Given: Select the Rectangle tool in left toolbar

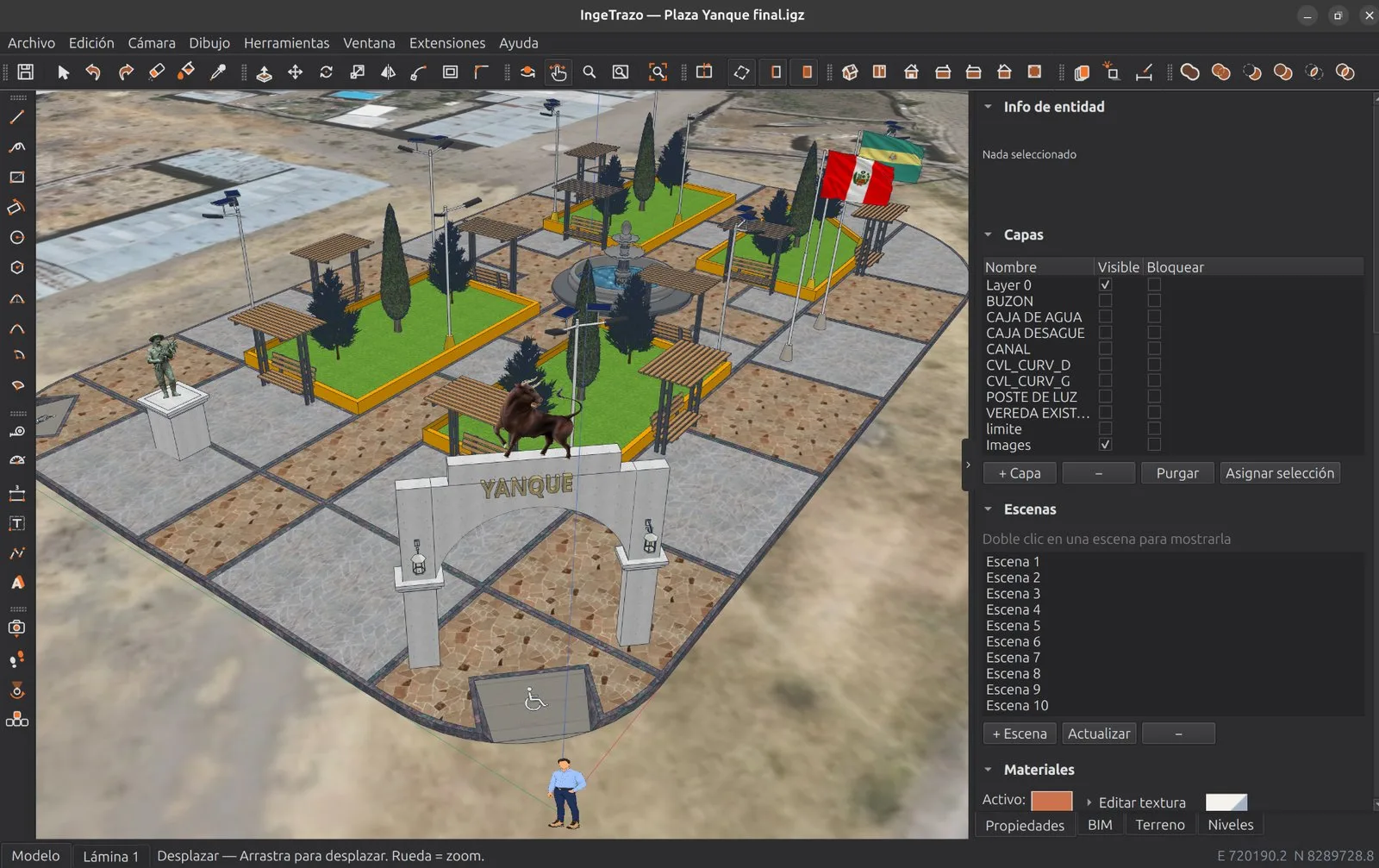Looking at the screenshot, I should 17,178.
